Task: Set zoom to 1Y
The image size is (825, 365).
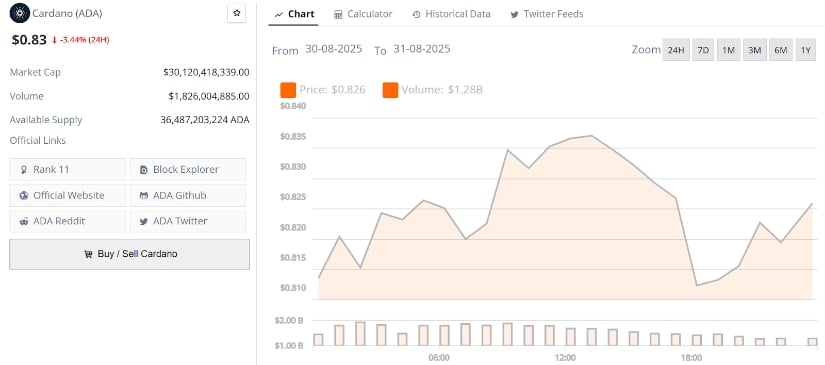Action: pos(806,50)
